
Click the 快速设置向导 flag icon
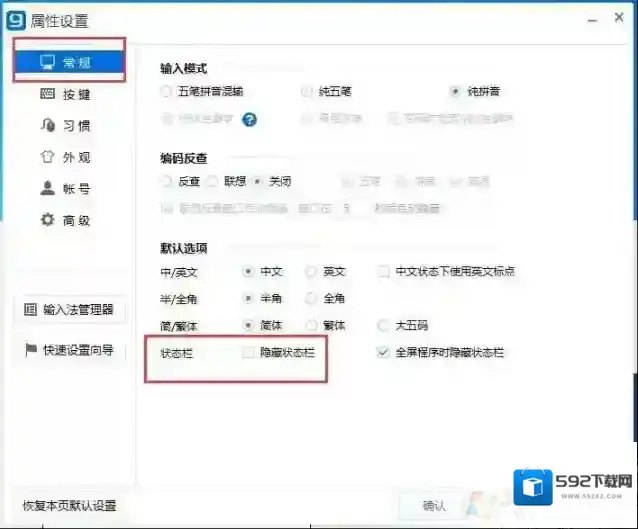point(30,350)
